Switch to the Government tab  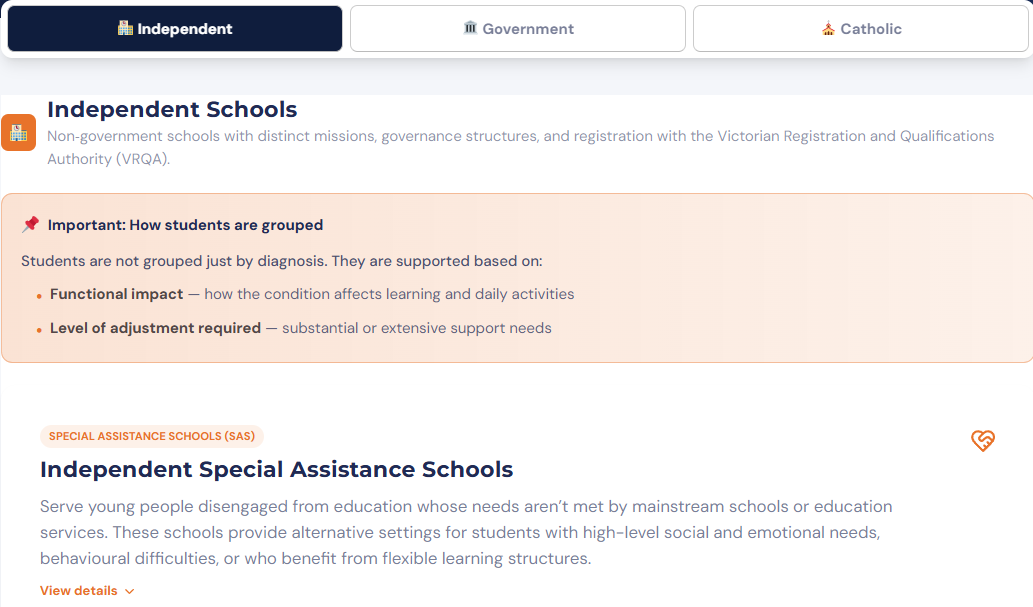517,28
